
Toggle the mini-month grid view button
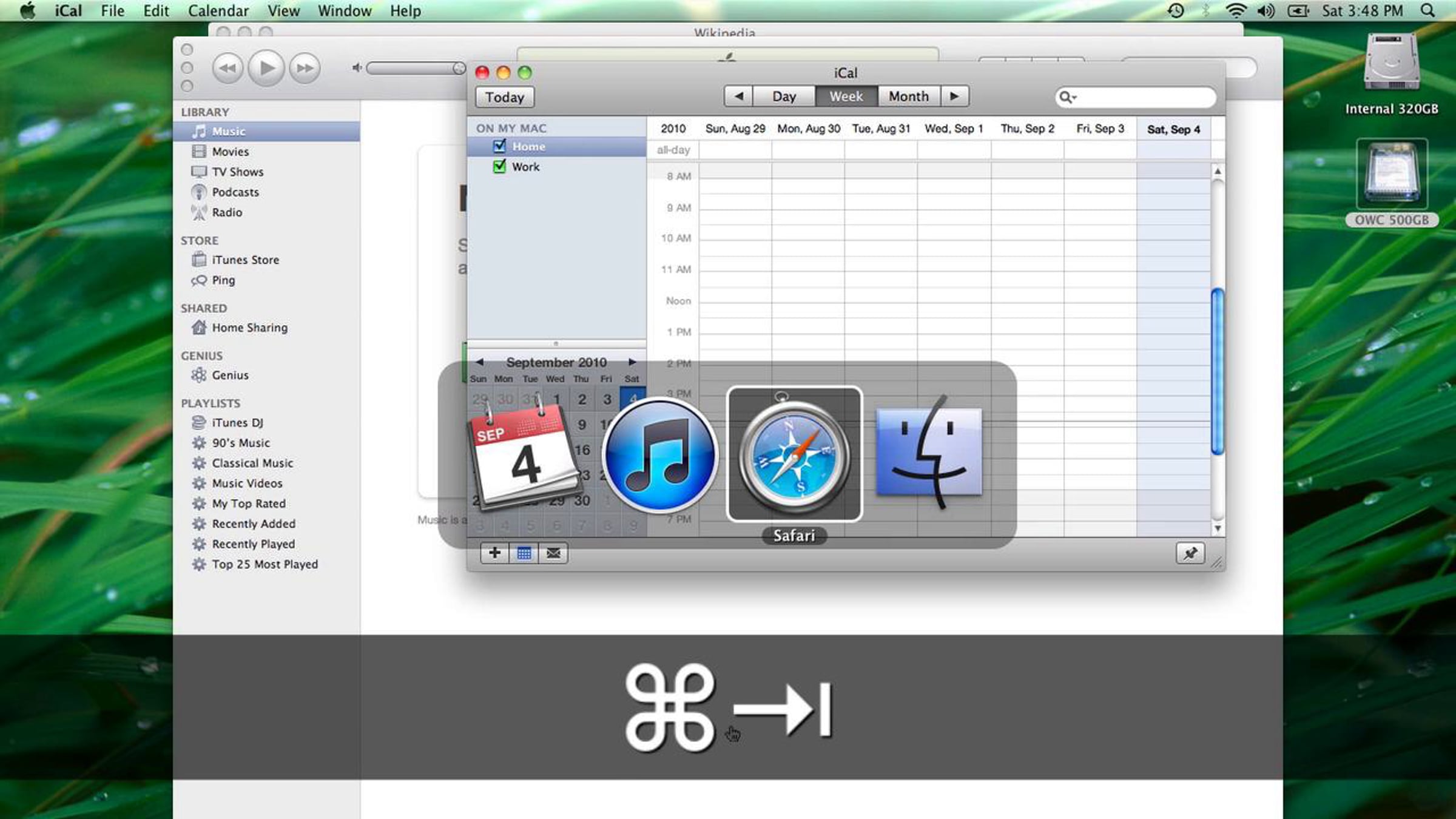coord(524,553)
